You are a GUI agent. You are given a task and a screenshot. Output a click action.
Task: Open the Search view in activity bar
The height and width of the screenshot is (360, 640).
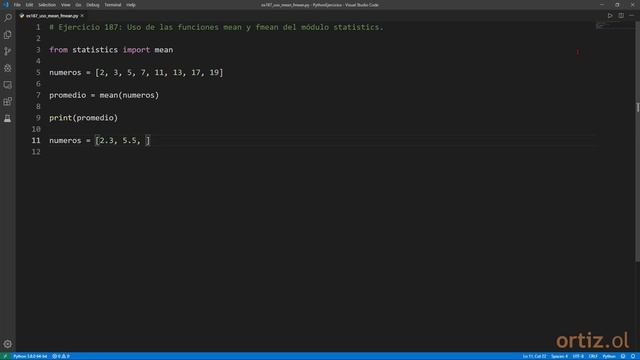(x=8, y=18)
